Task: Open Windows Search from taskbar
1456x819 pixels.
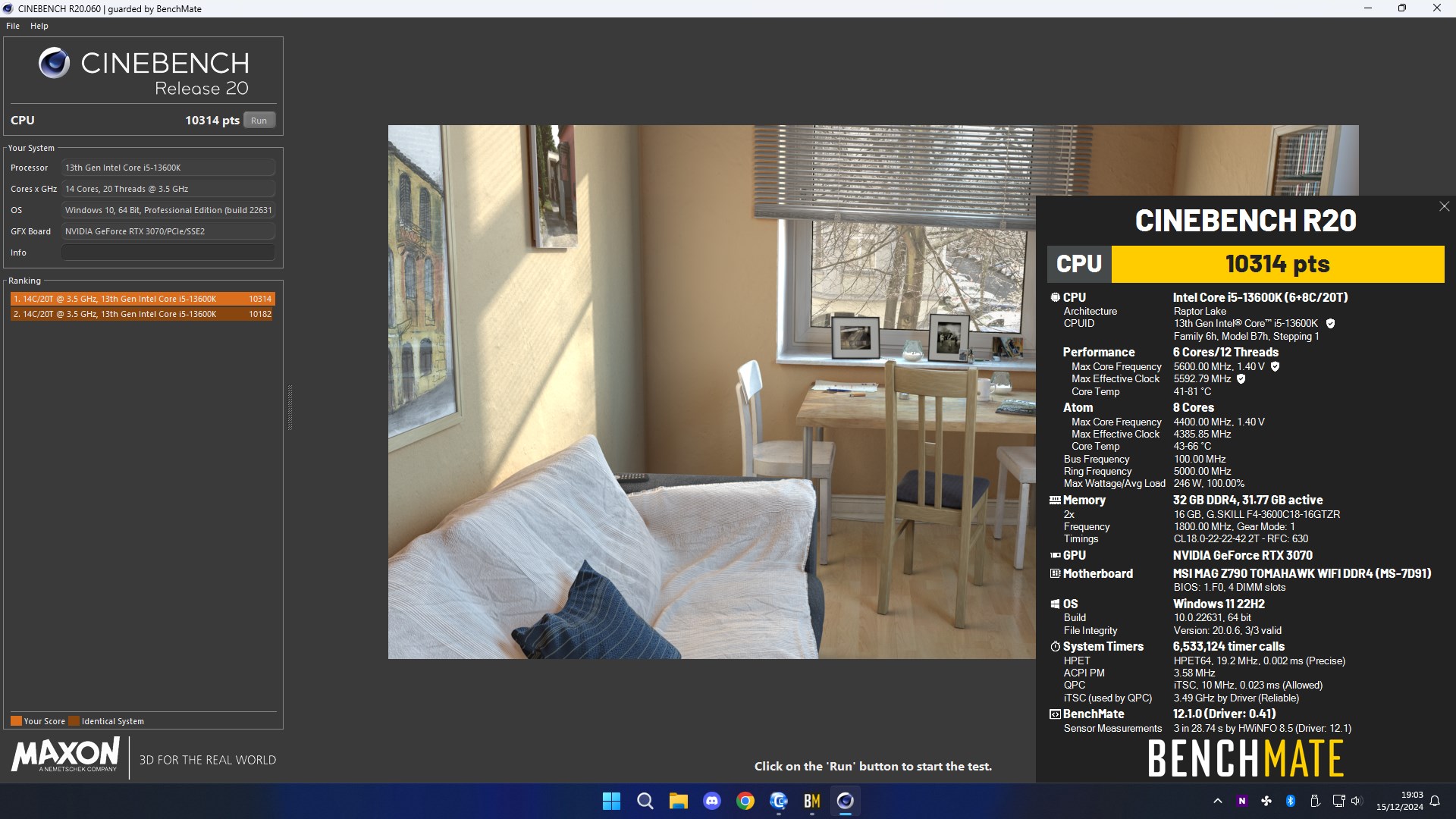Action: [x=645, y=801]
